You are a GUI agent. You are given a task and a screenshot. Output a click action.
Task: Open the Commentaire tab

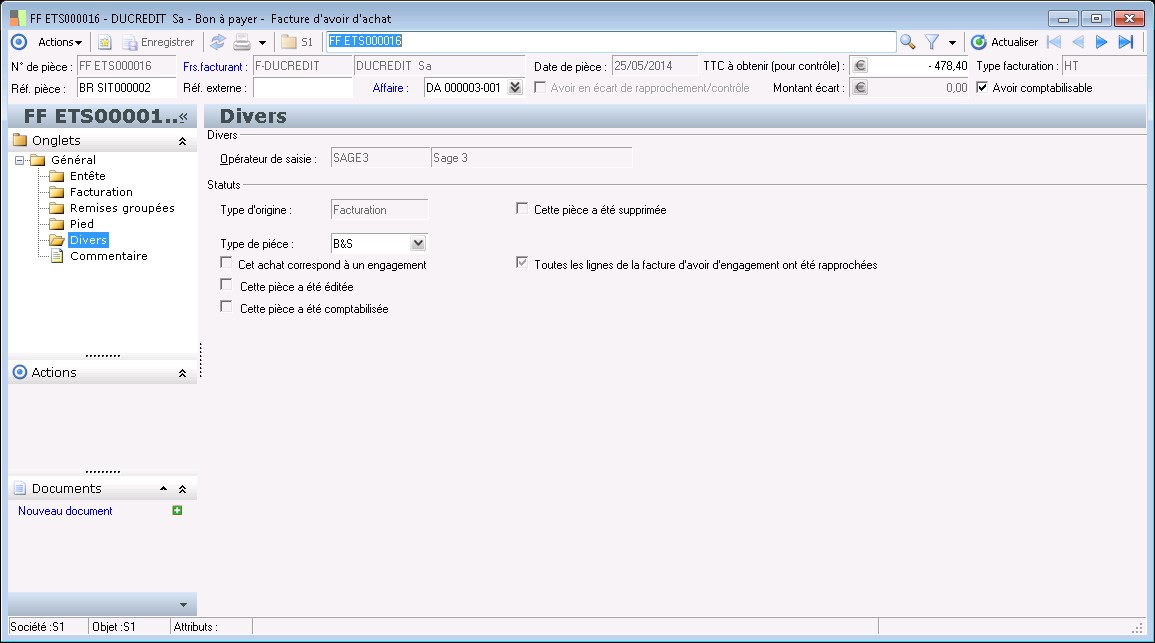(x=108, y=256)
